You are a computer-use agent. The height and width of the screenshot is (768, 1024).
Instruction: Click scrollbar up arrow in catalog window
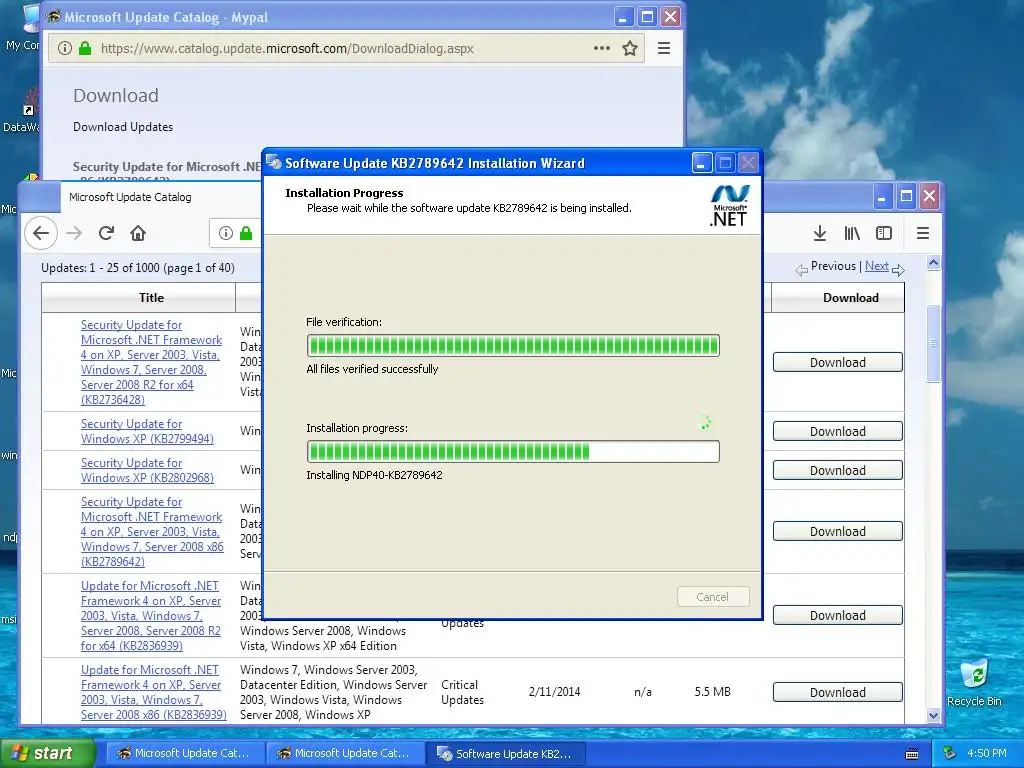click(934, 263)
